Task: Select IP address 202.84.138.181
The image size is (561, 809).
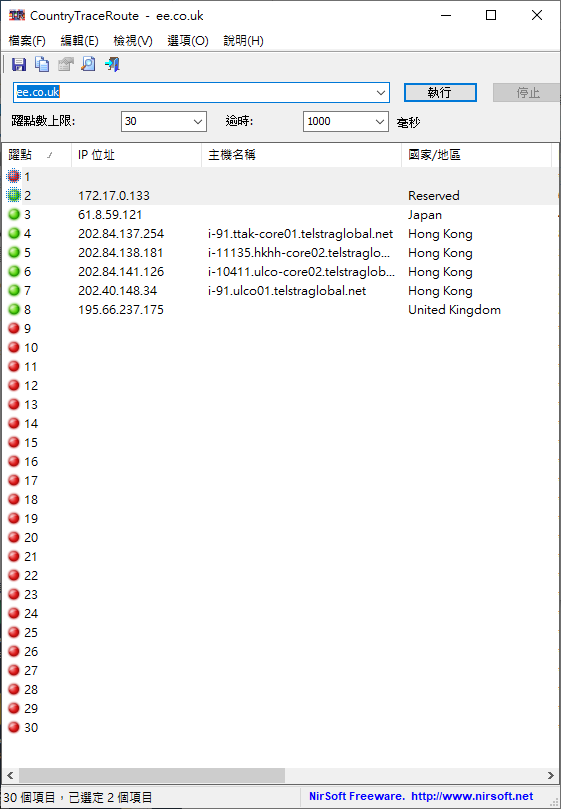Action: point(120,253)
